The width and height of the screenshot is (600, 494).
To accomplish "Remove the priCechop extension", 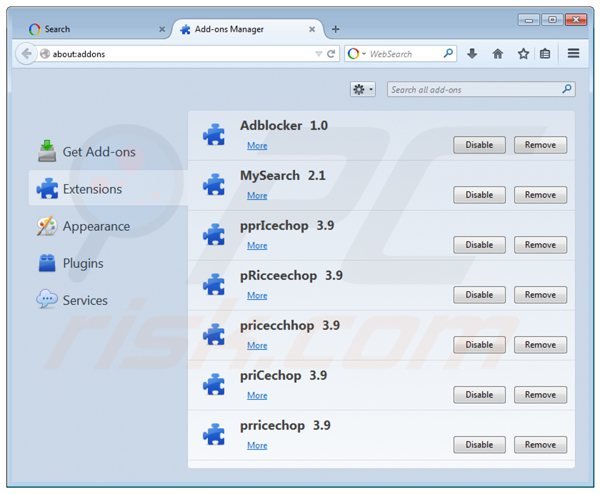I will tap(540, 395).
